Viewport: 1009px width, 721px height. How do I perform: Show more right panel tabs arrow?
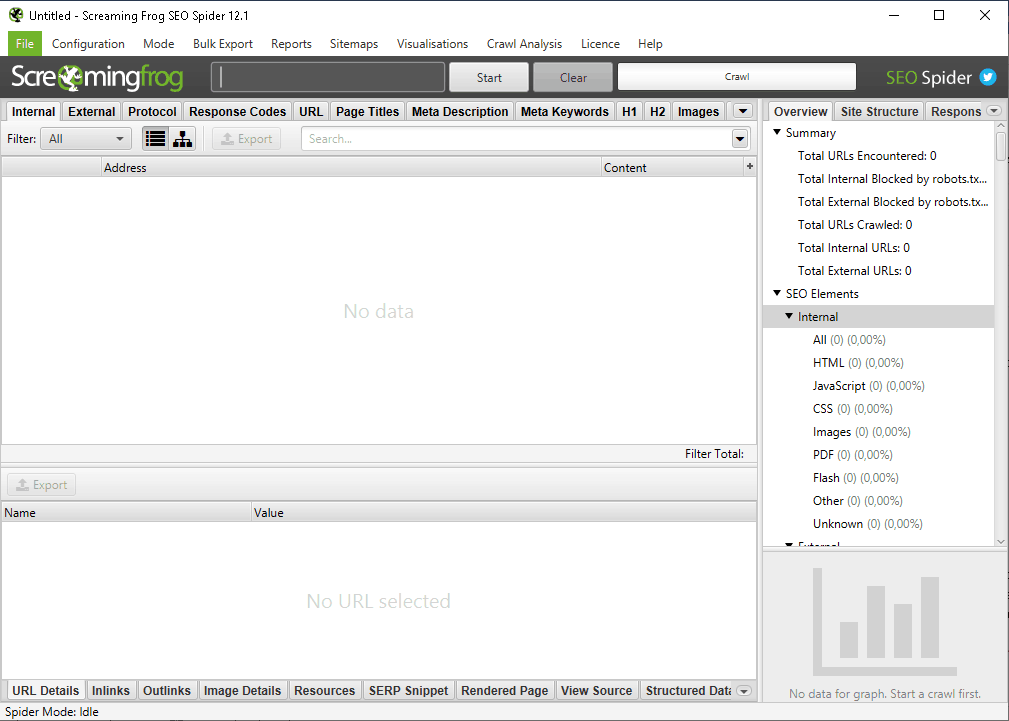coord(994,111)
